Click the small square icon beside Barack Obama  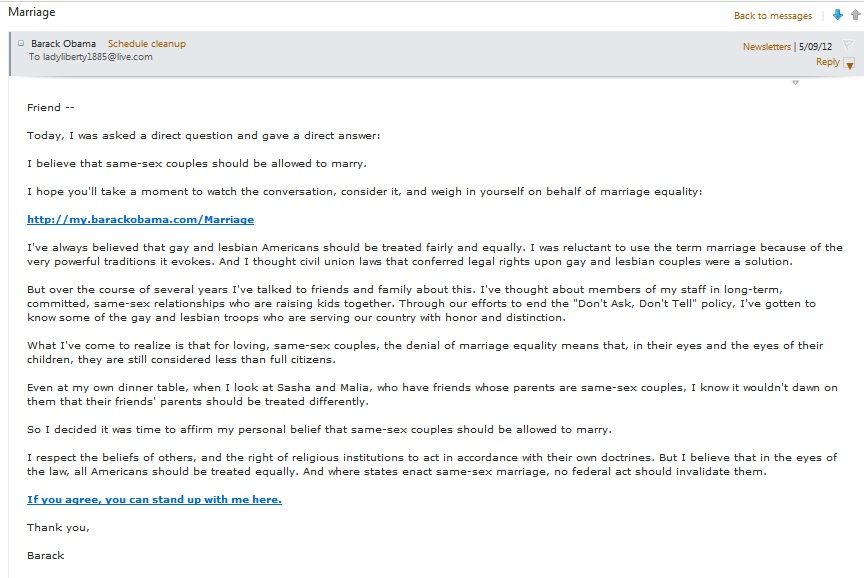pyautogui.click(x=21, y=43)
